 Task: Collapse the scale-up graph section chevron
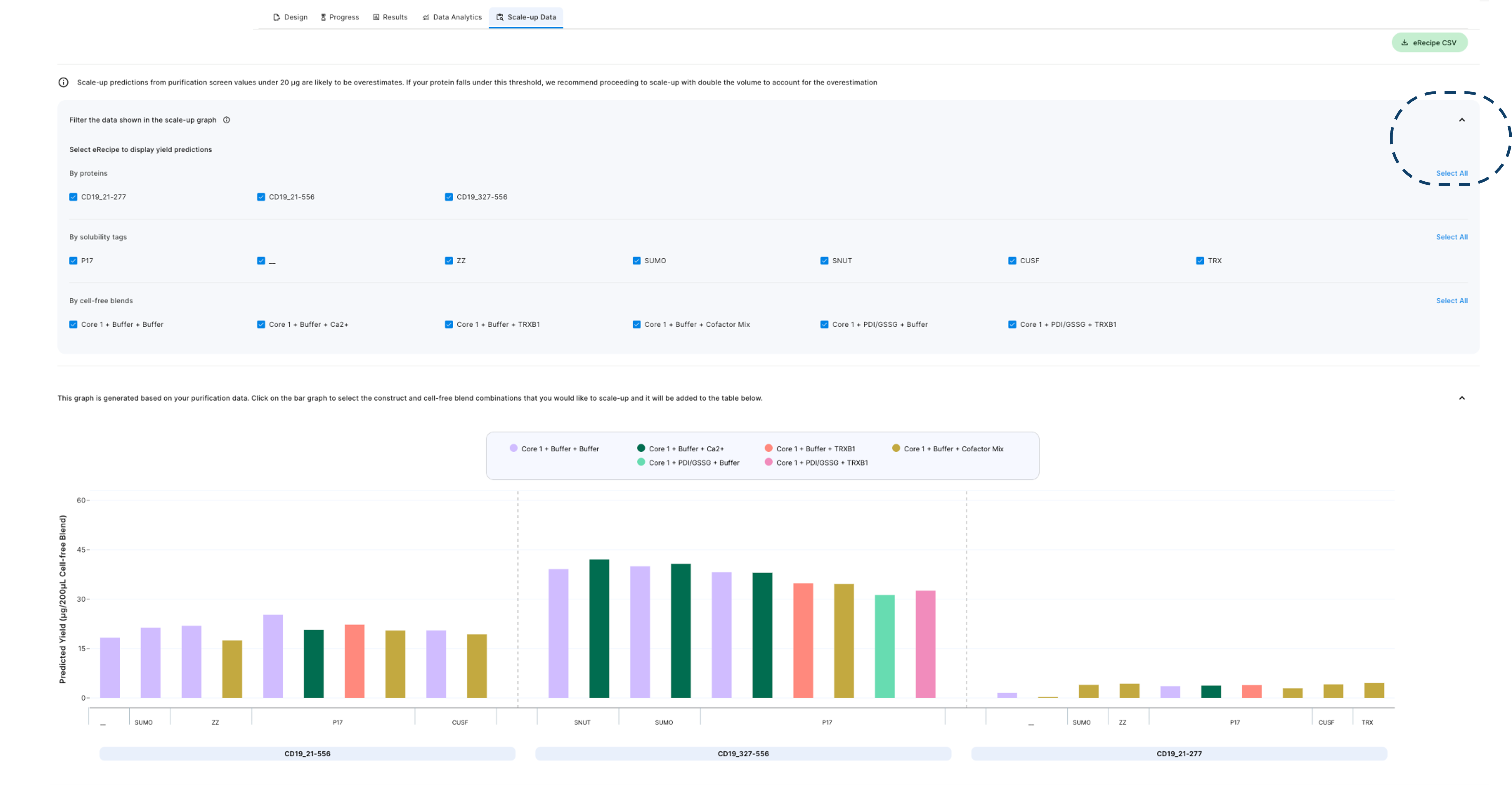[x=1461, y=398]
